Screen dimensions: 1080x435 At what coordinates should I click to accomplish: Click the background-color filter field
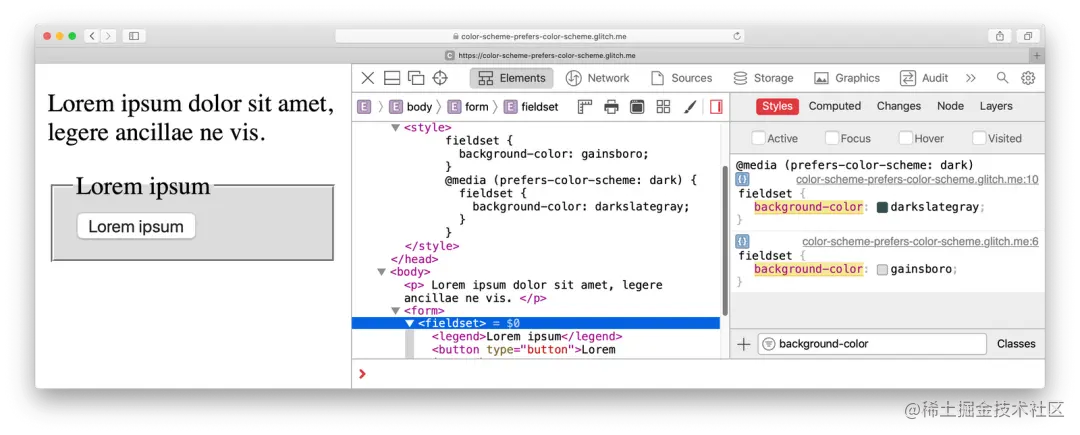(x=872, y=344)
